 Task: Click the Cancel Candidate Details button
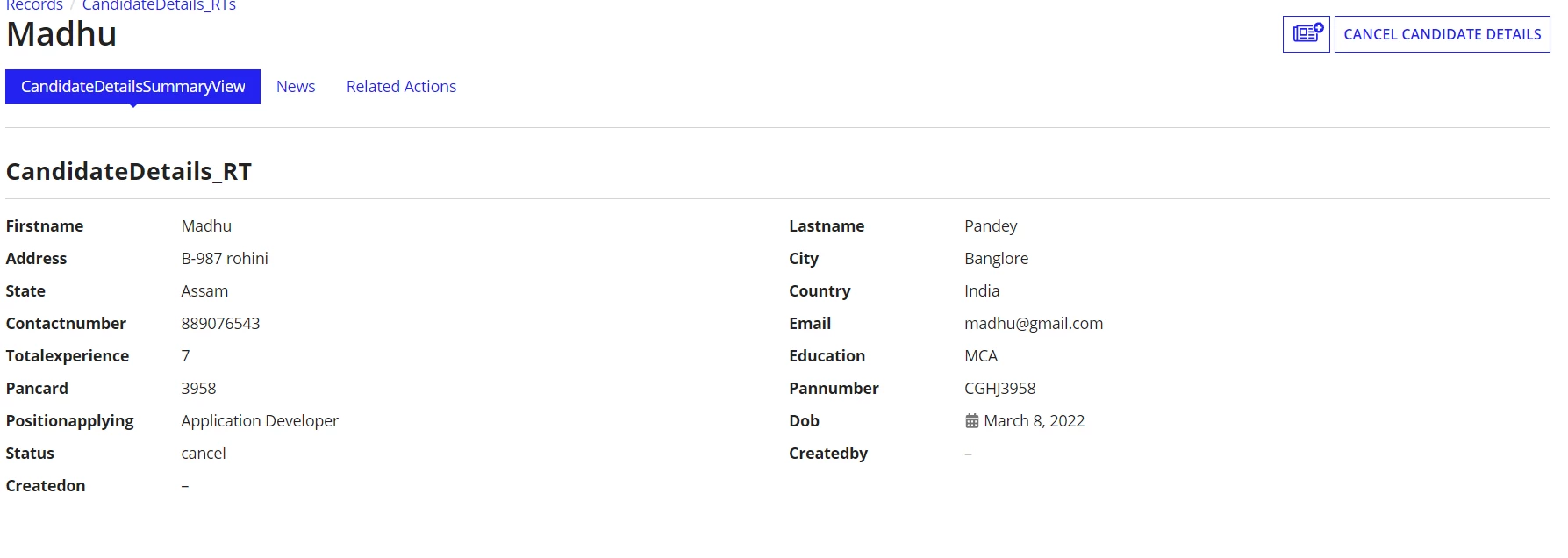pyautogui.click(x=1442, y=34)
